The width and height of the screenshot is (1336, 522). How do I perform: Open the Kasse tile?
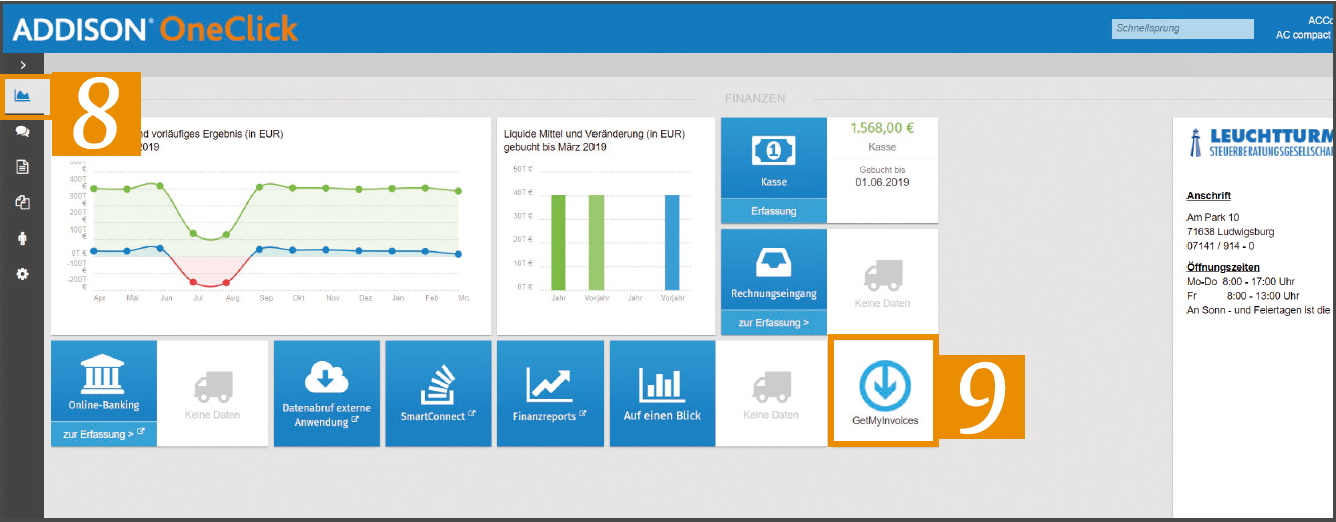point(774,158)
